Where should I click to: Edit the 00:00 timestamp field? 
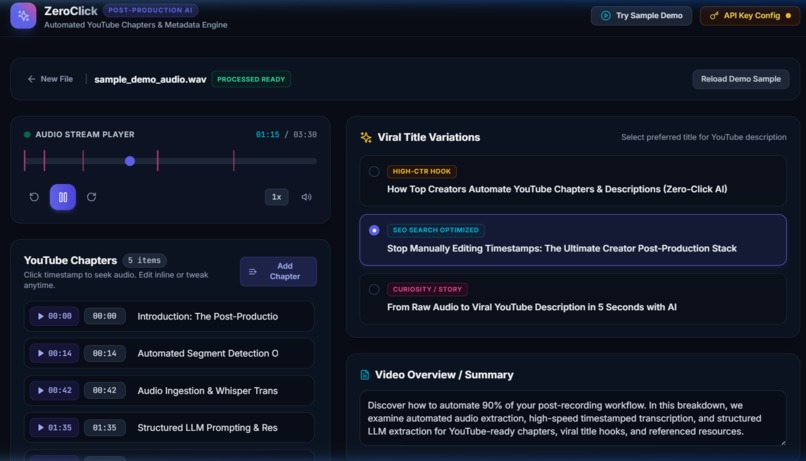[x=105, y=316]
